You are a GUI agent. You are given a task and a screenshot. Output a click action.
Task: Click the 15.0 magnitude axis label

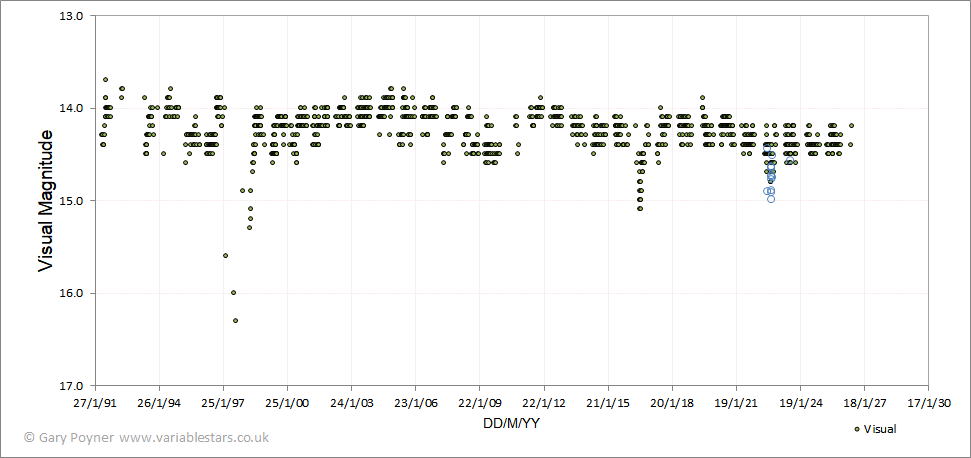point(72,201)
